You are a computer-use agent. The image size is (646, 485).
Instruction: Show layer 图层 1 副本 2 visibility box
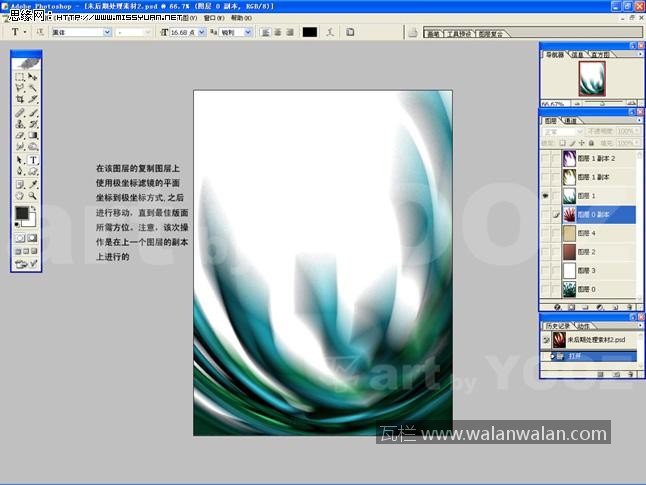(545, 159)
